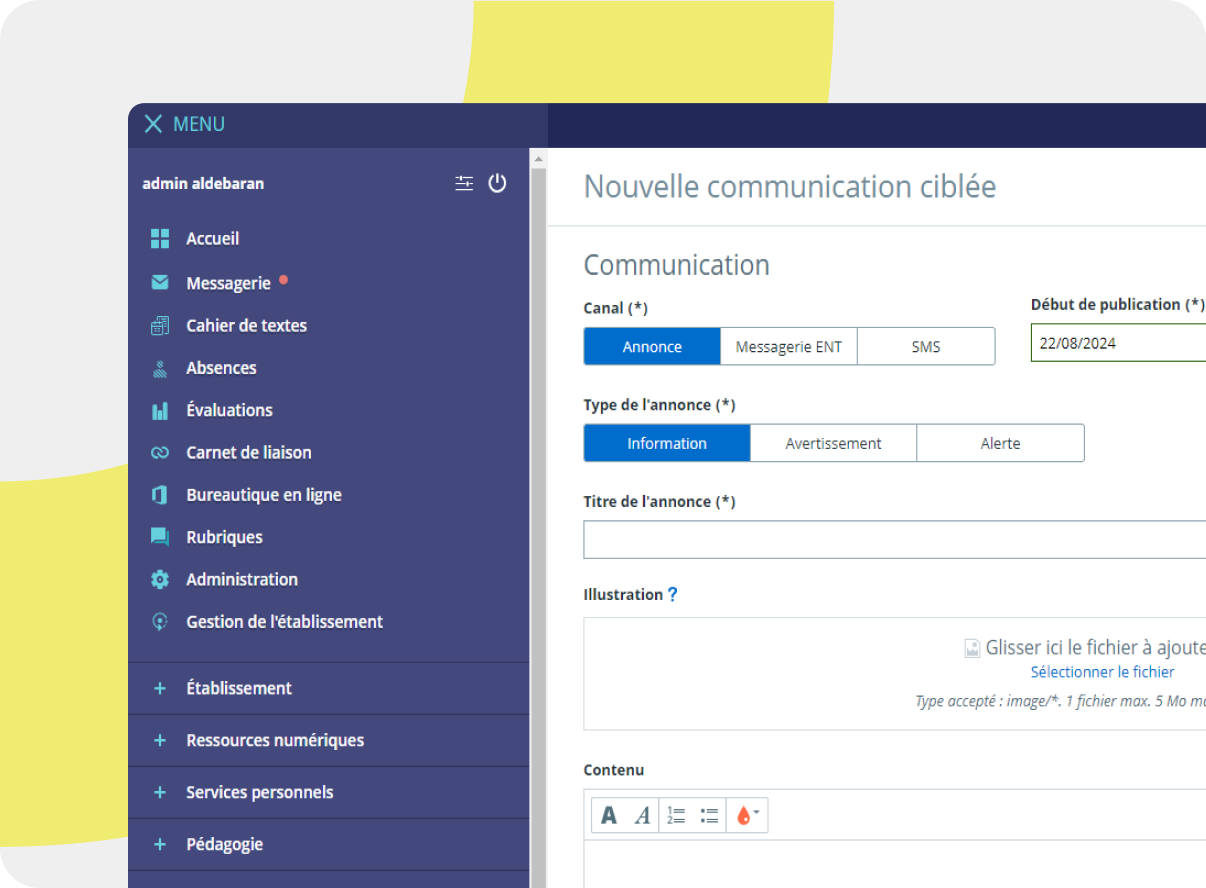1206x888 pixels.
Task: Set announcement type to Alerte
Action: 1000,443
